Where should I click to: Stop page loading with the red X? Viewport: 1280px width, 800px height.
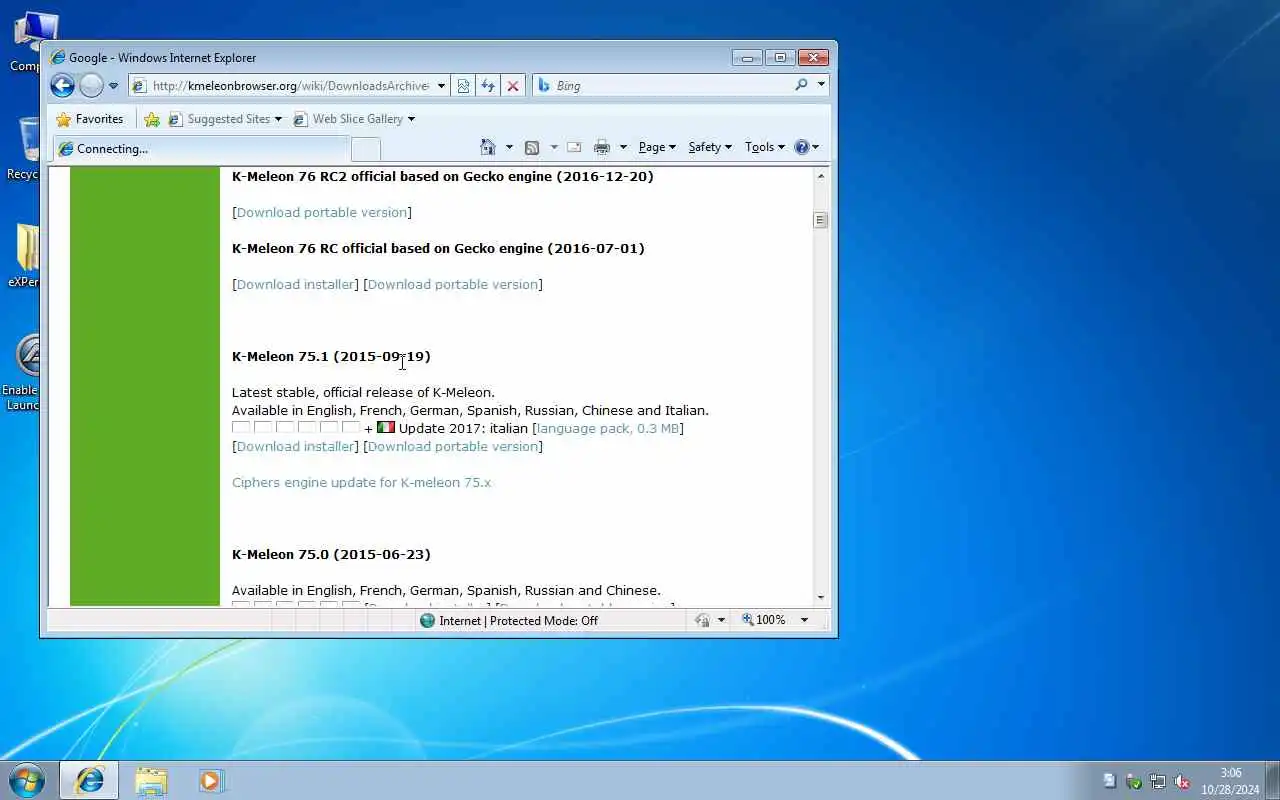tap(513, 86)
